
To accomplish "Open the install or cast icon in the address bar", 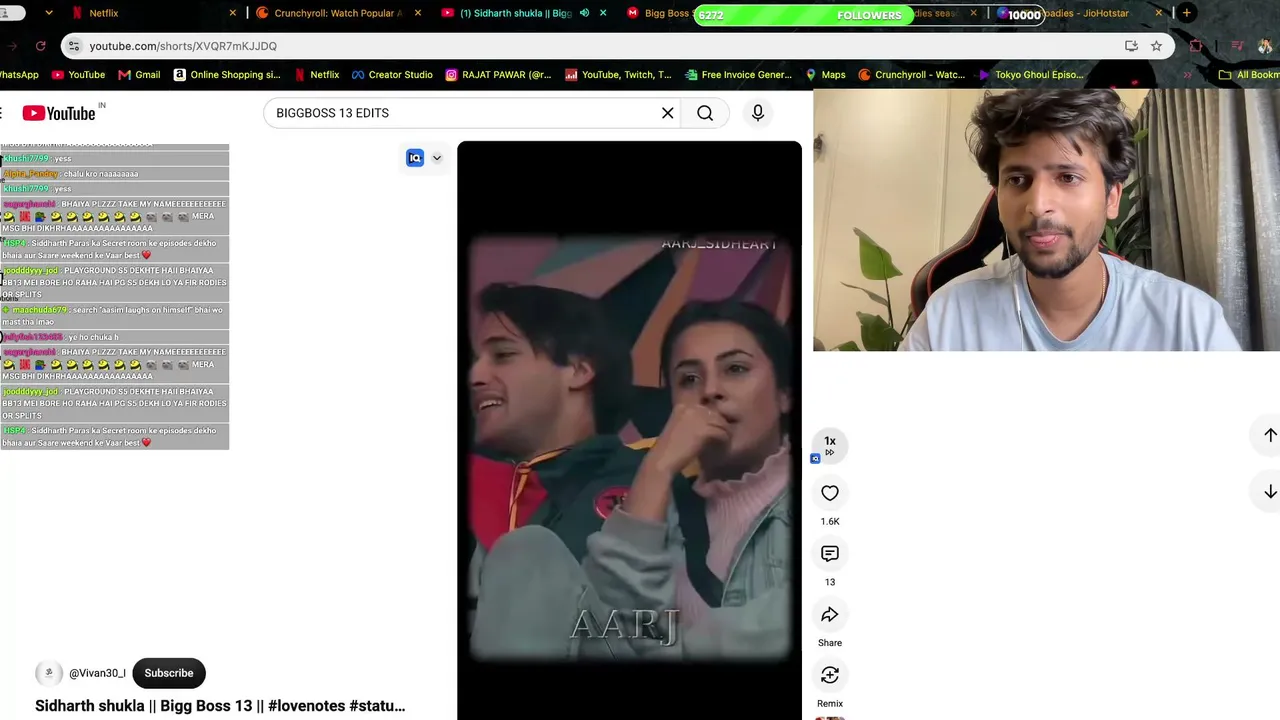I will 1131,46.
